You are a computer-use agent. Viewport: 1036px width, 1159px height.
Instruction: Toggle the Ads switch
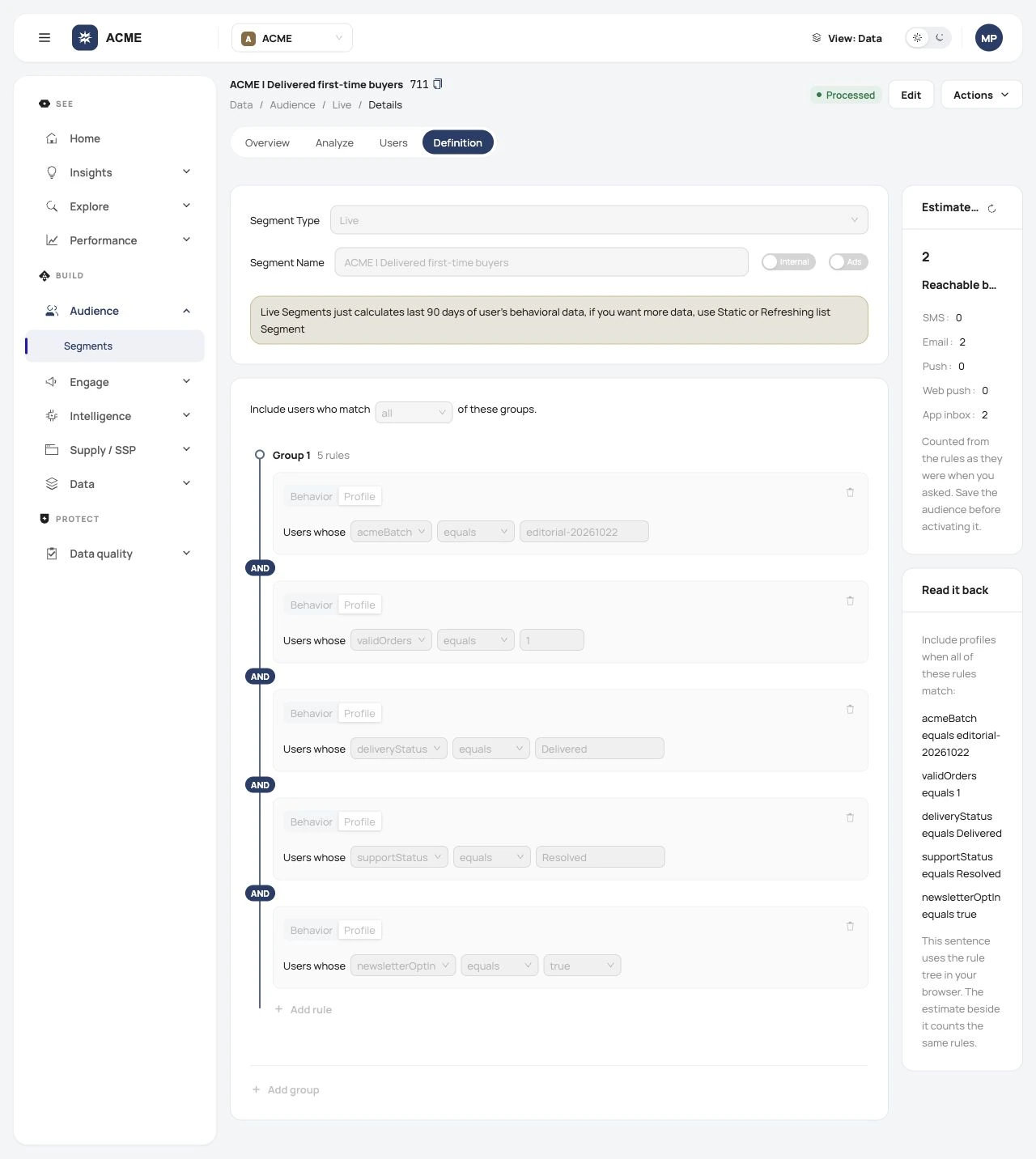tap(848, 262)
